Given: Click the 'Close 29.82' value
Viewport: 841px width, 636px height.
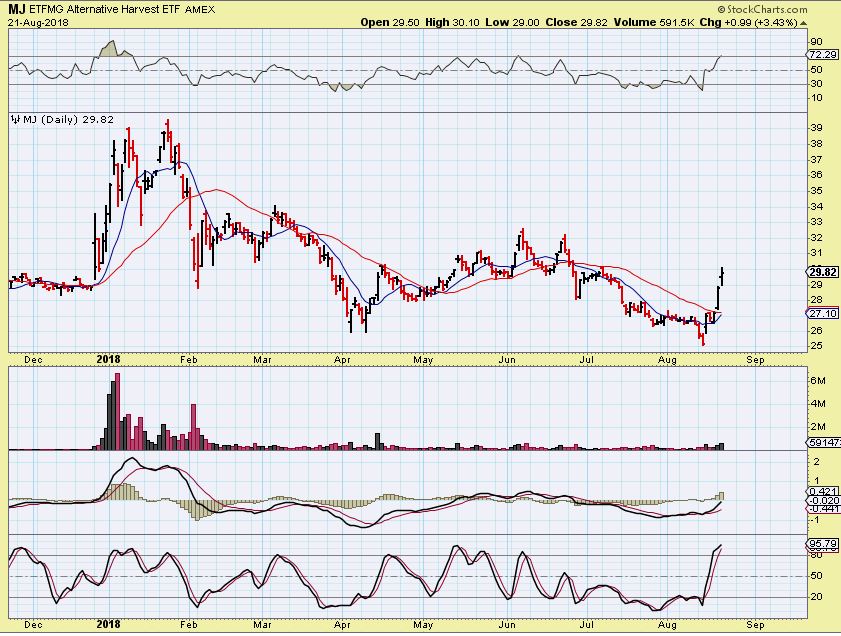Looking at the screenshot, I should [577, 23].
